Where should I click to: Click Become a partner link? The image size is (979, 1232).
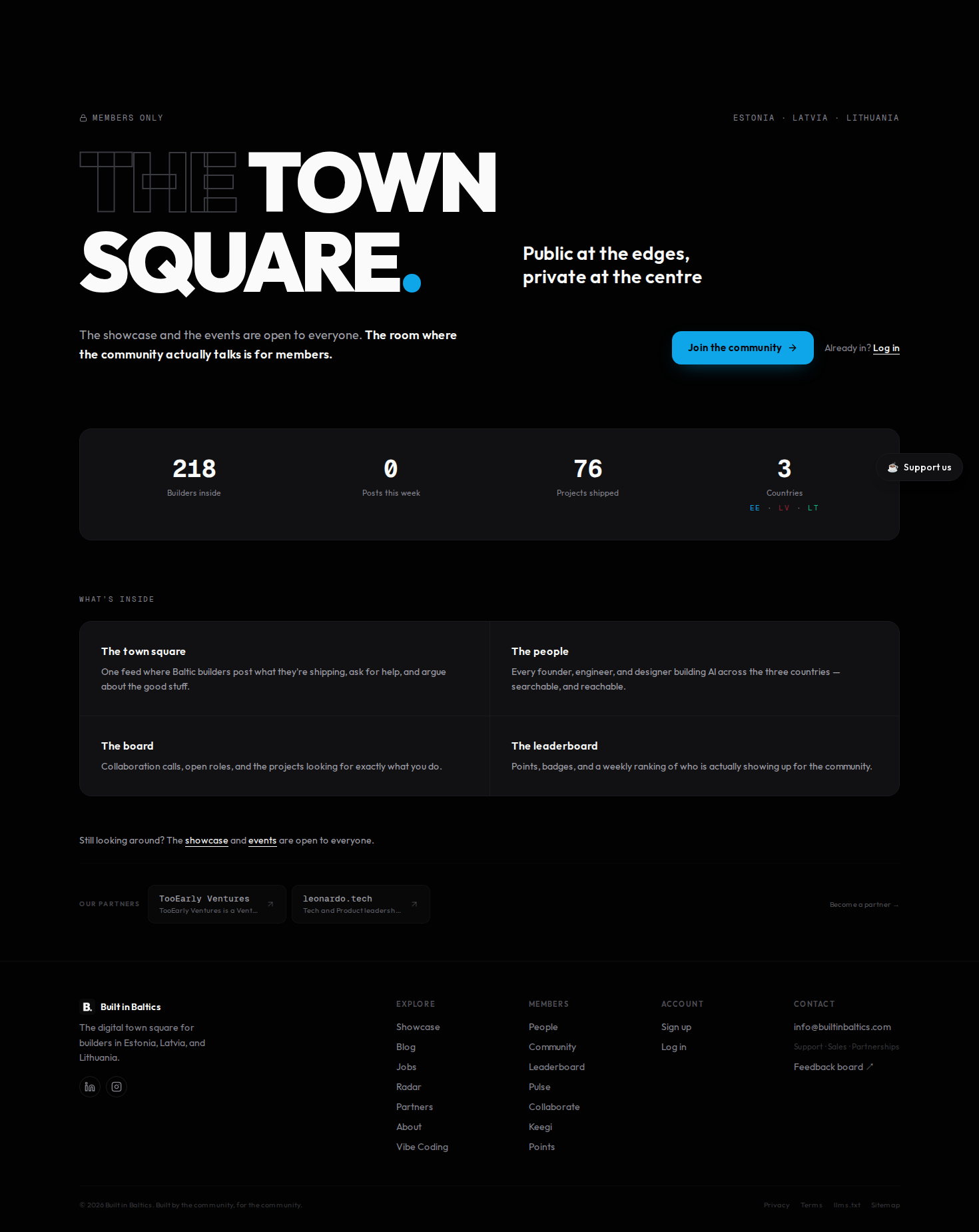point(864,904)
